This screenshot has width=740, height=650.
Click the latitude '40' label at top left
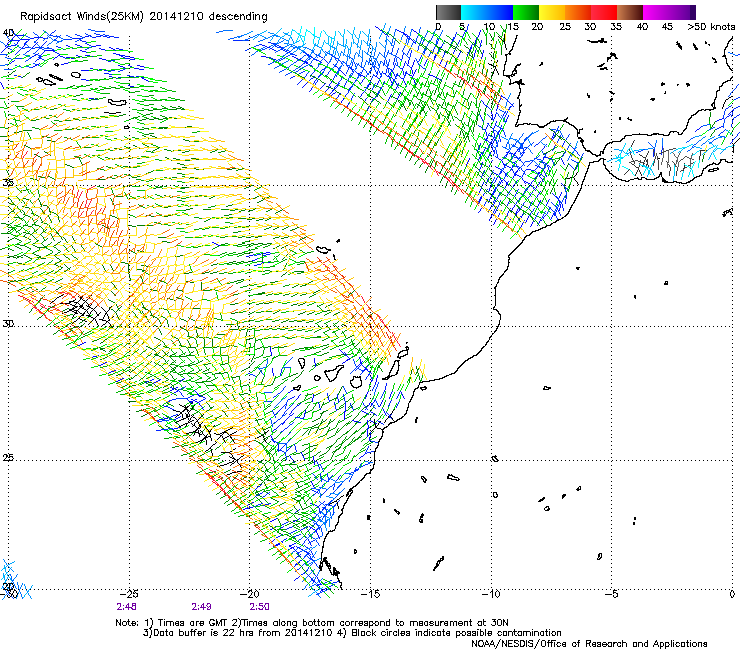pos(8,33)
